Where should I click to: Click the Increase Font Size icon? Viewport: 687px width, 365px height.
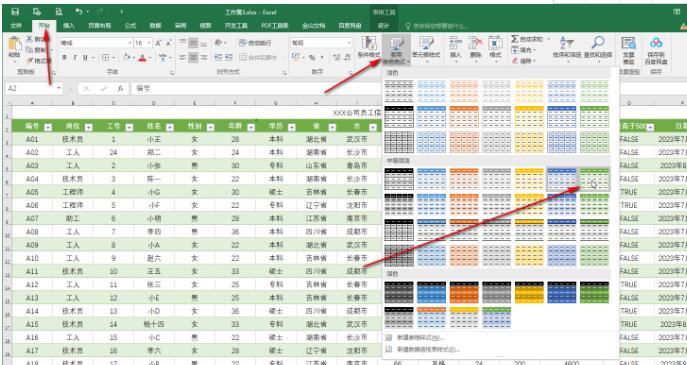click(x=158, y=43)
